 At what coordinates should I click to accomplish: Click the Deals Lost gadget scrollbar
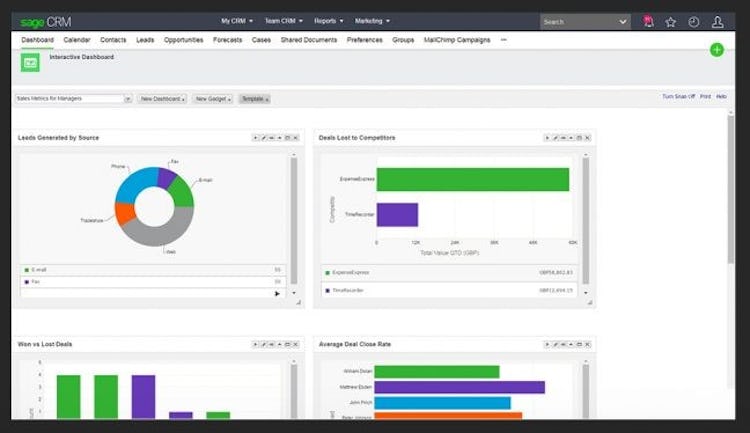click(585, 221)
